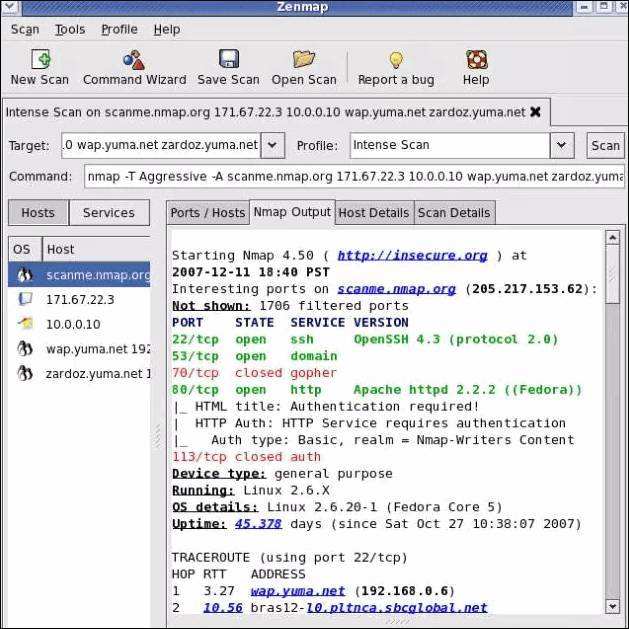This screenshot has width=629, height=629.
Task: Click the Linux penguin icon for scanme.nmap.org
Action: click(25, 275)
